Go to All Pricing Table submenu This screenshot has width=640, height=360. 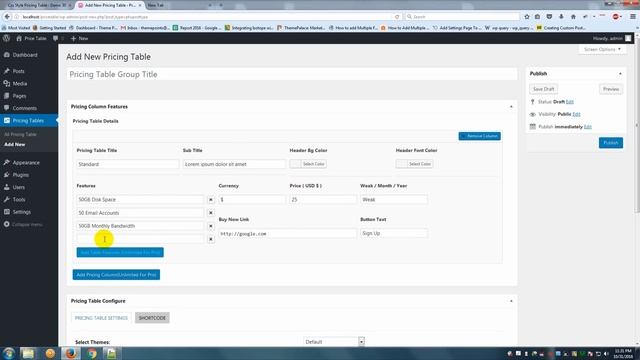pyautogui.click(x=20, y=134)
